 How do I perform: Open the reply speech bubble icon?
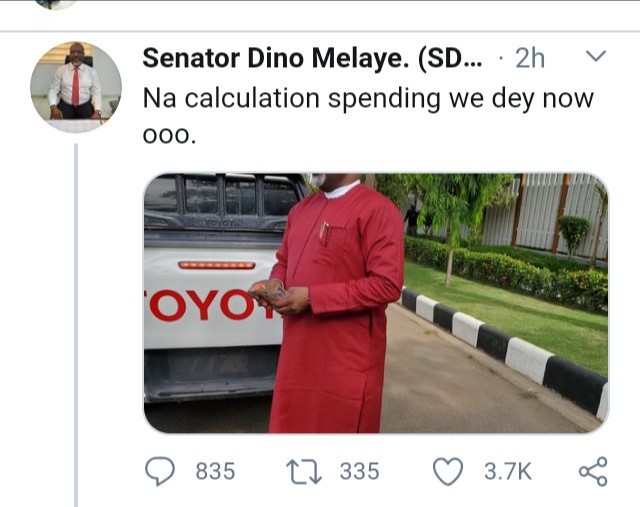click(160, 471)
